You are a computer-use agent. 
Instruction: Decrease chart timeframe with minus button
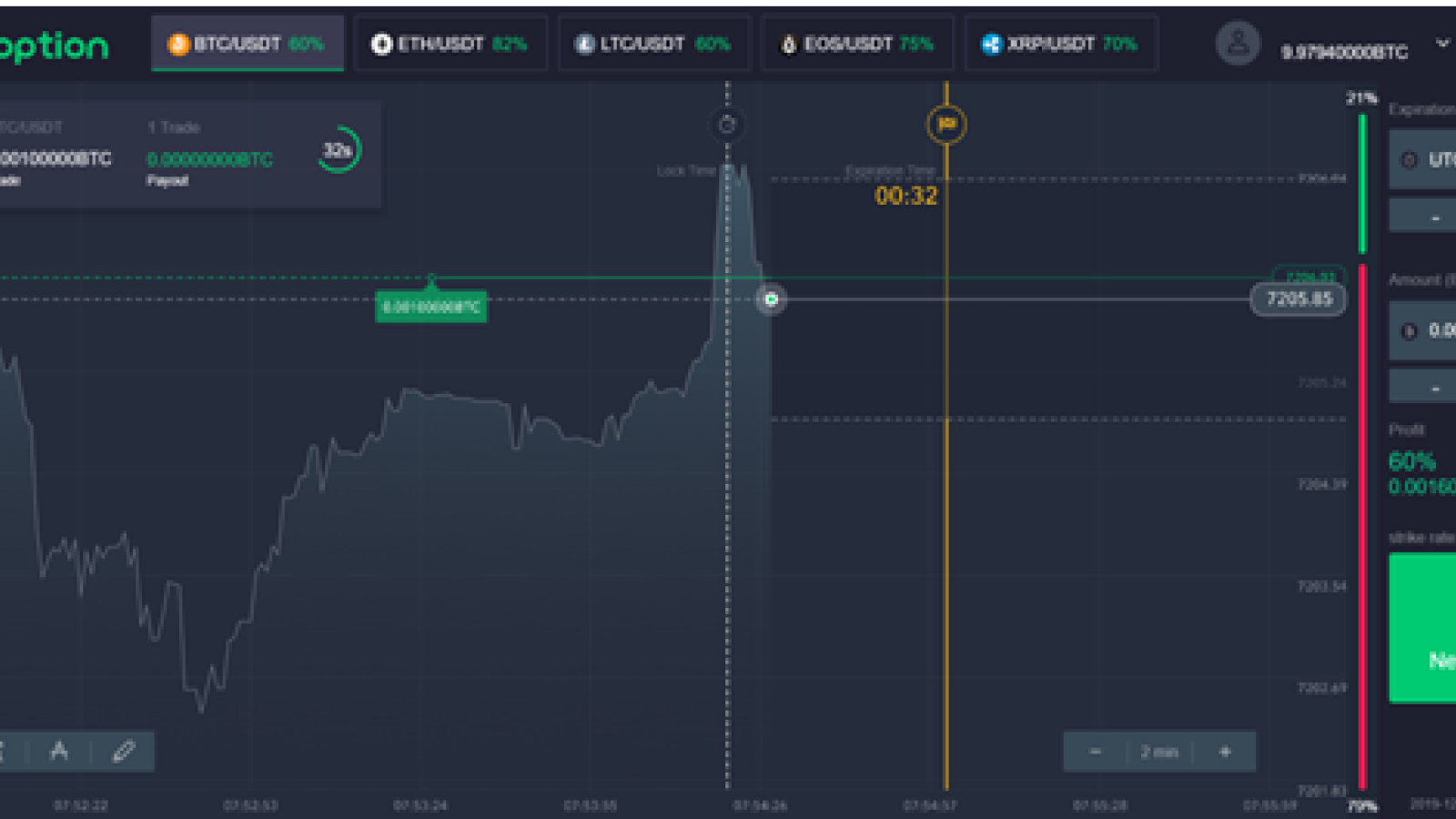[1096, 752]
